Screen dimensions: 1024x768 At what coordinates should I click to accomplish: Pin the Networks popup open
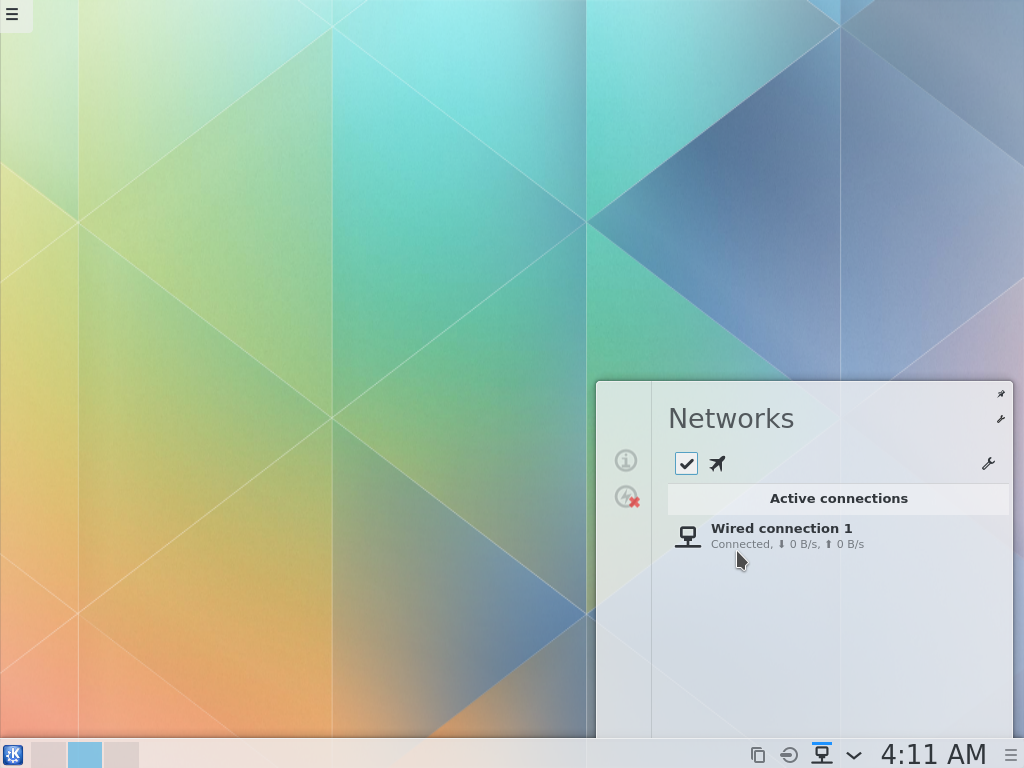(1001, 393)
